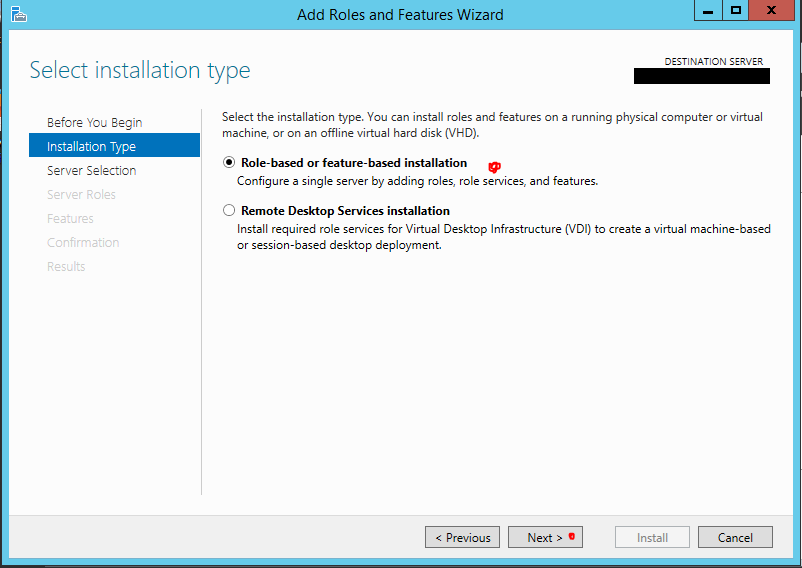This screenshot has height=568, width=802.
Task: Click the greyed-out Install button
Action: click(652, 537)
